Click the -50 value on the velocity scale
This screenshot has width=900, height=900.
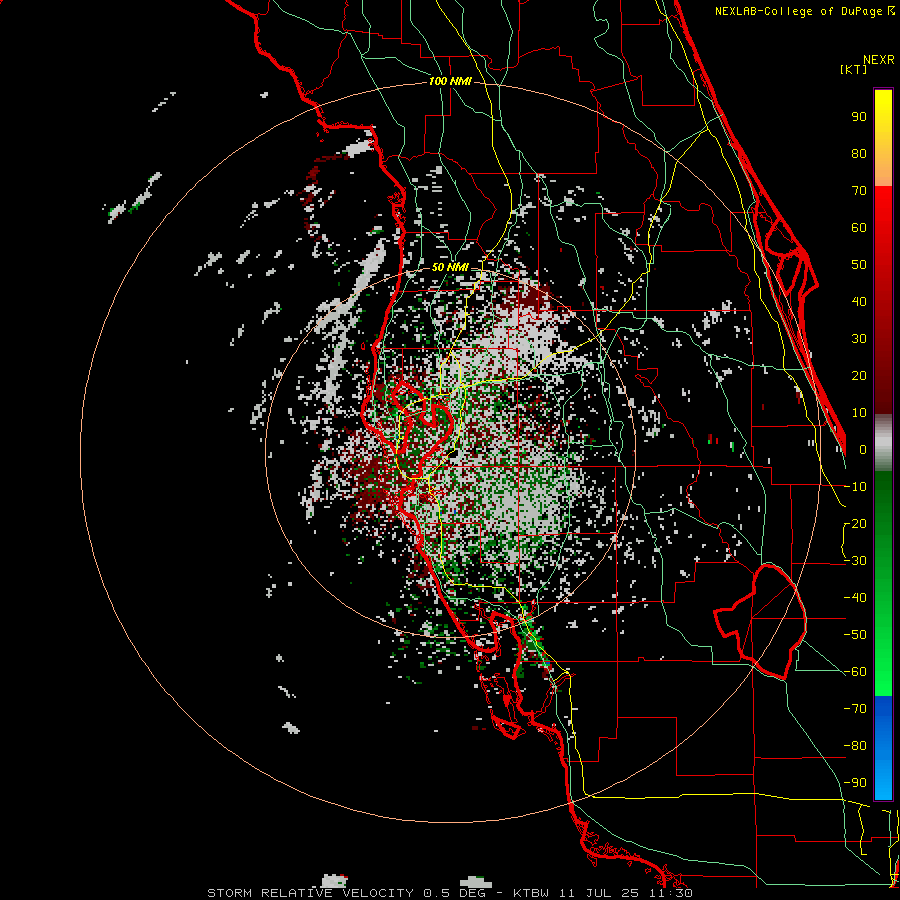855,635
